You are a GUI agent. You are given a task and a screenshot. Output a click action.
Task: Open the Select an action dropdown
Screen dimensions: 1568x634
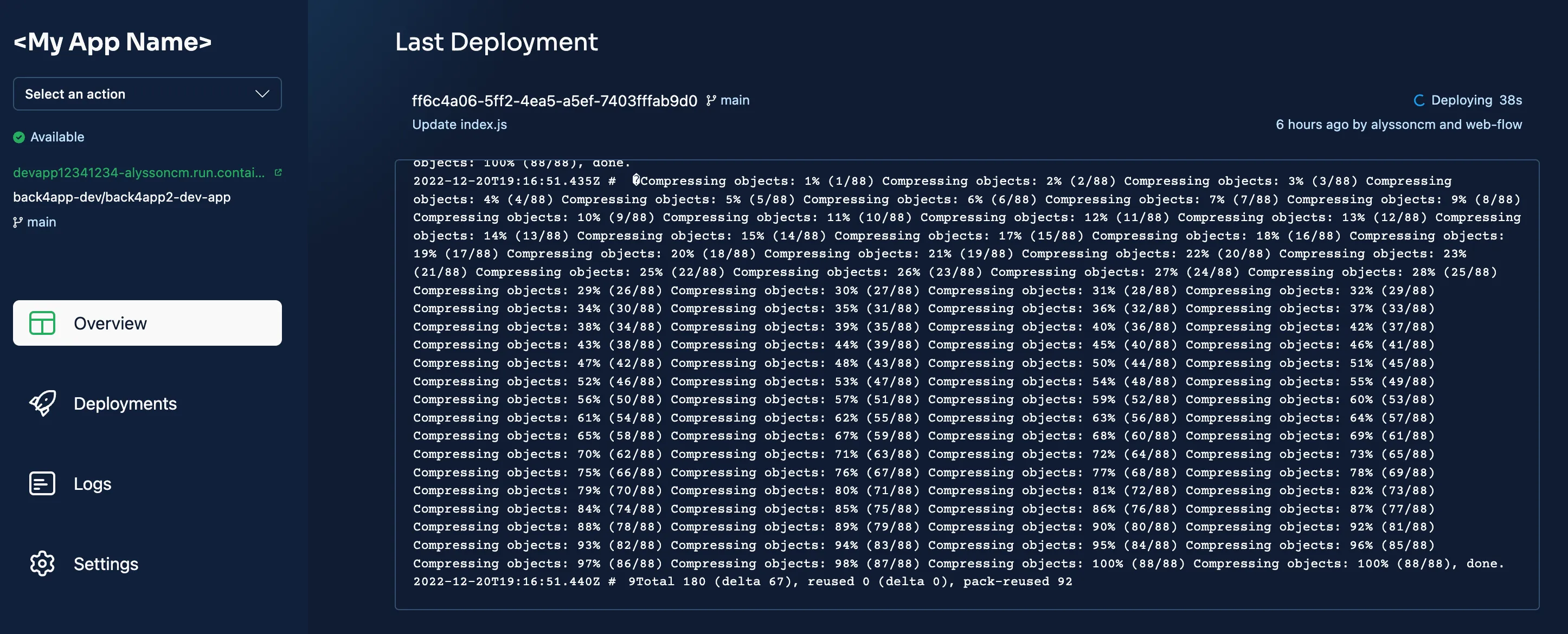147,94
